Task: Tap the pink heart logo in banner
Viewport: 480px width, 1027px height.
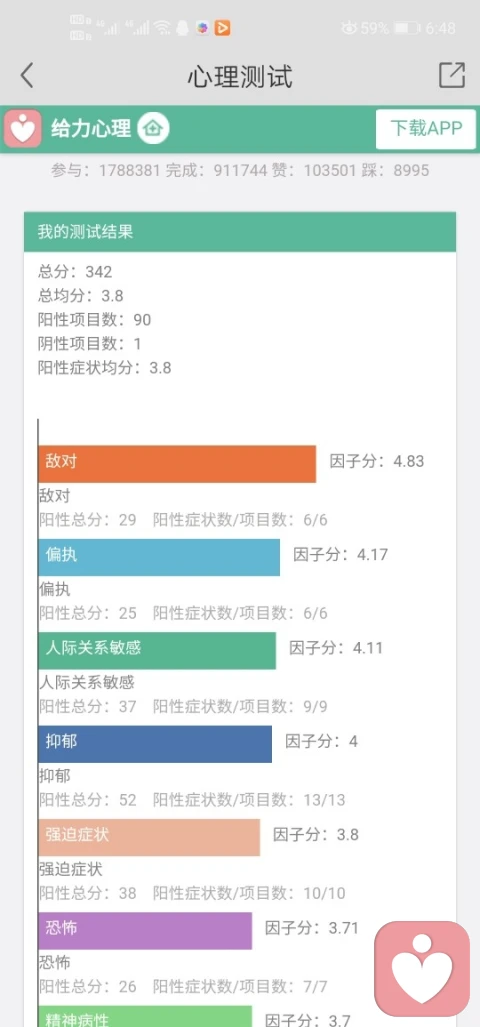Action: [x=23, y=128]
